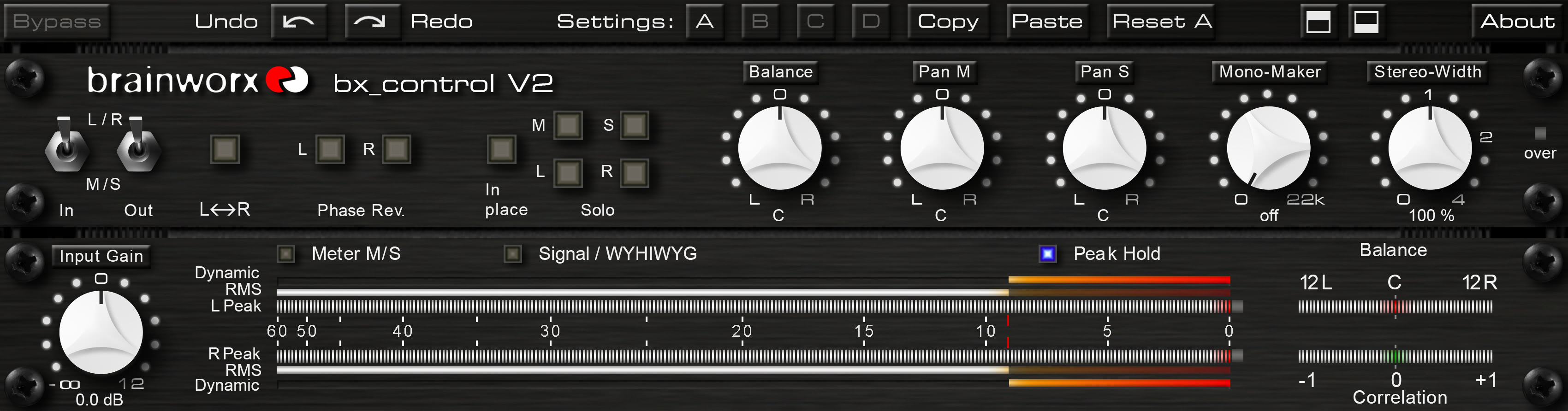The image size is (1568, 411).
Task: Show only the bottom panel view icon
Action: click(1366, 22)
